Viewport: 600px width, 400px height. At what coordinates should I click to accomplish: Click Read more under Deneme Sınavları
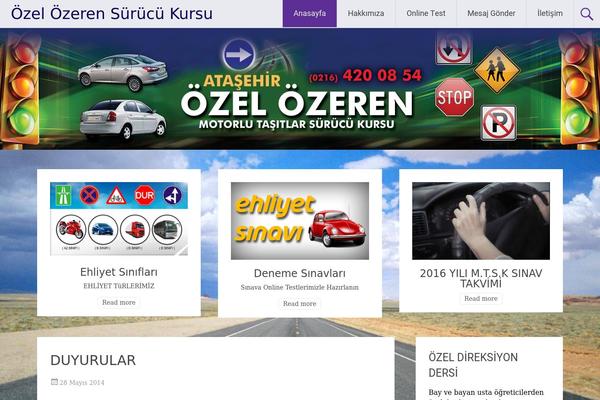point(300,304)
